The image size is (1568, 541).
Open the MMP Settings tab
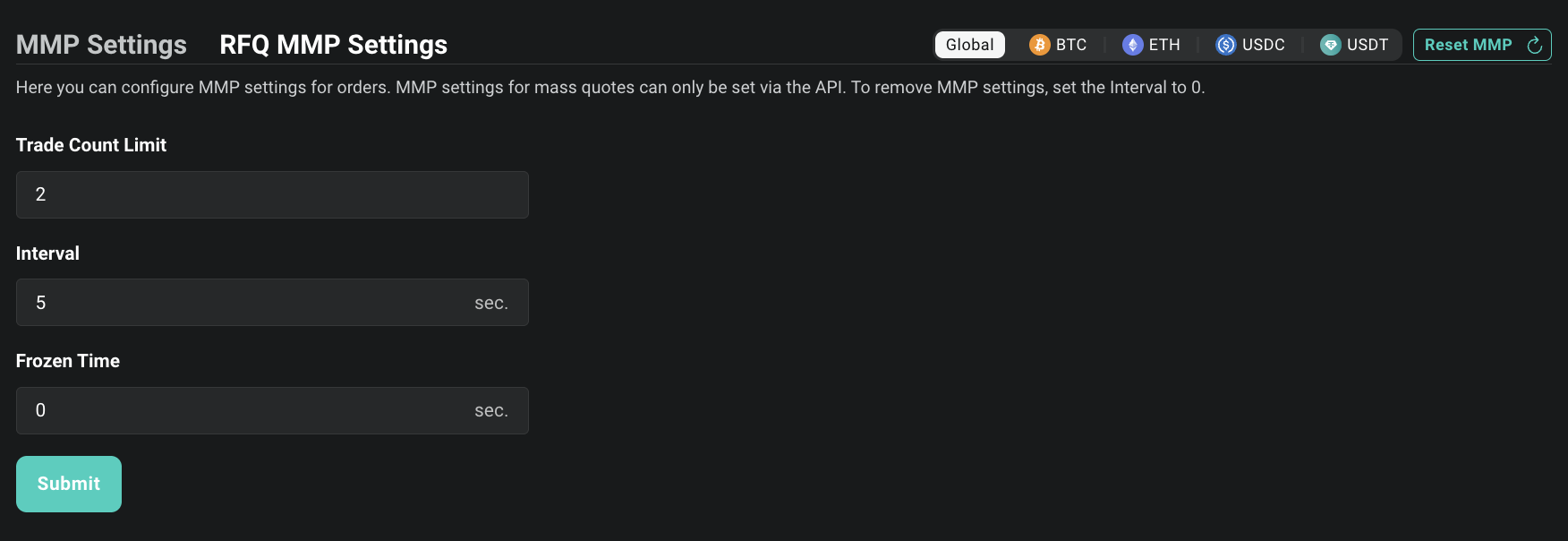(101, 45)
